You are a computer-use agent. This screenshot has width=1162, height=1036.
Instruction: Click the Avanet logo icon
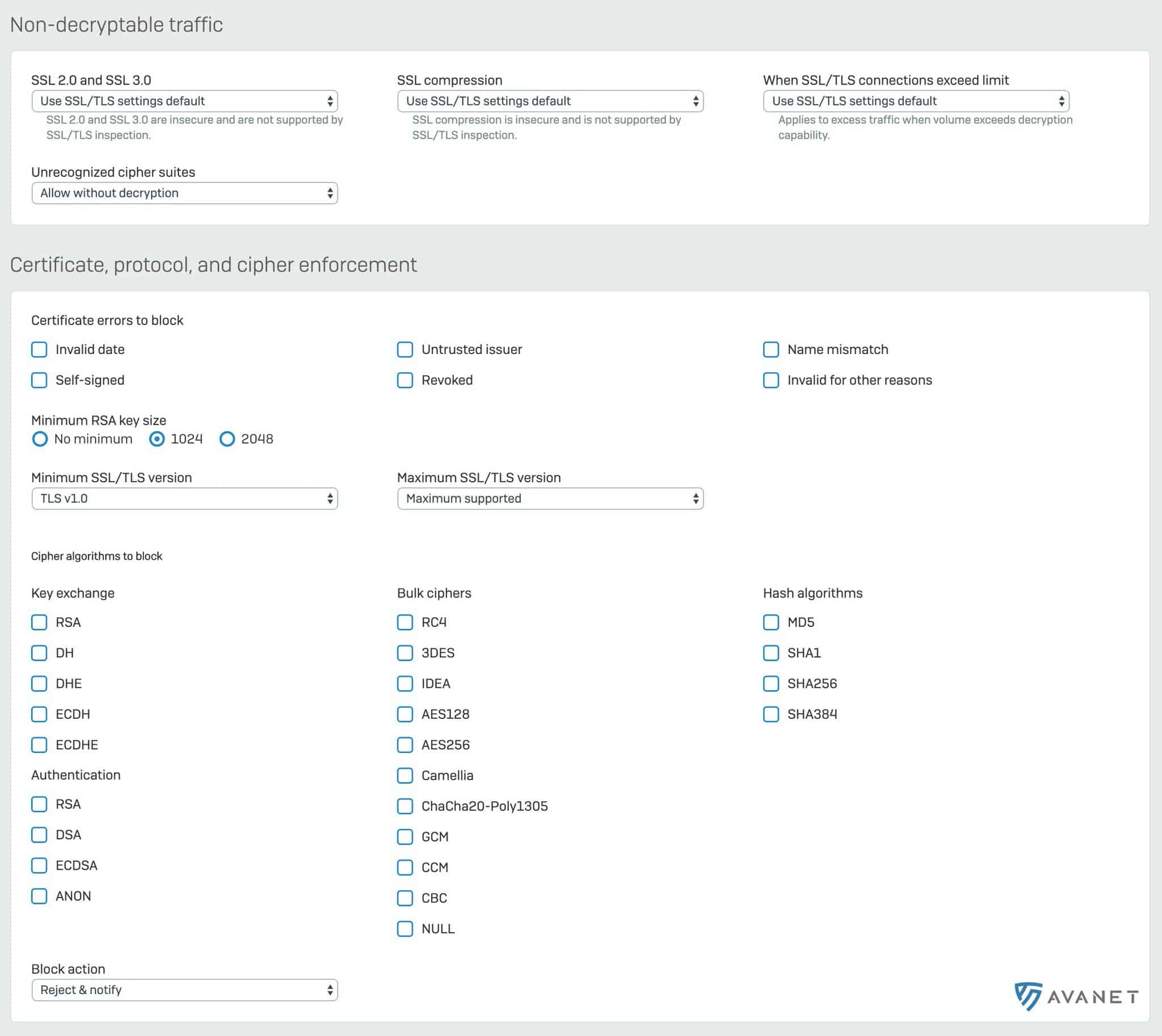tap(1028, 996)
